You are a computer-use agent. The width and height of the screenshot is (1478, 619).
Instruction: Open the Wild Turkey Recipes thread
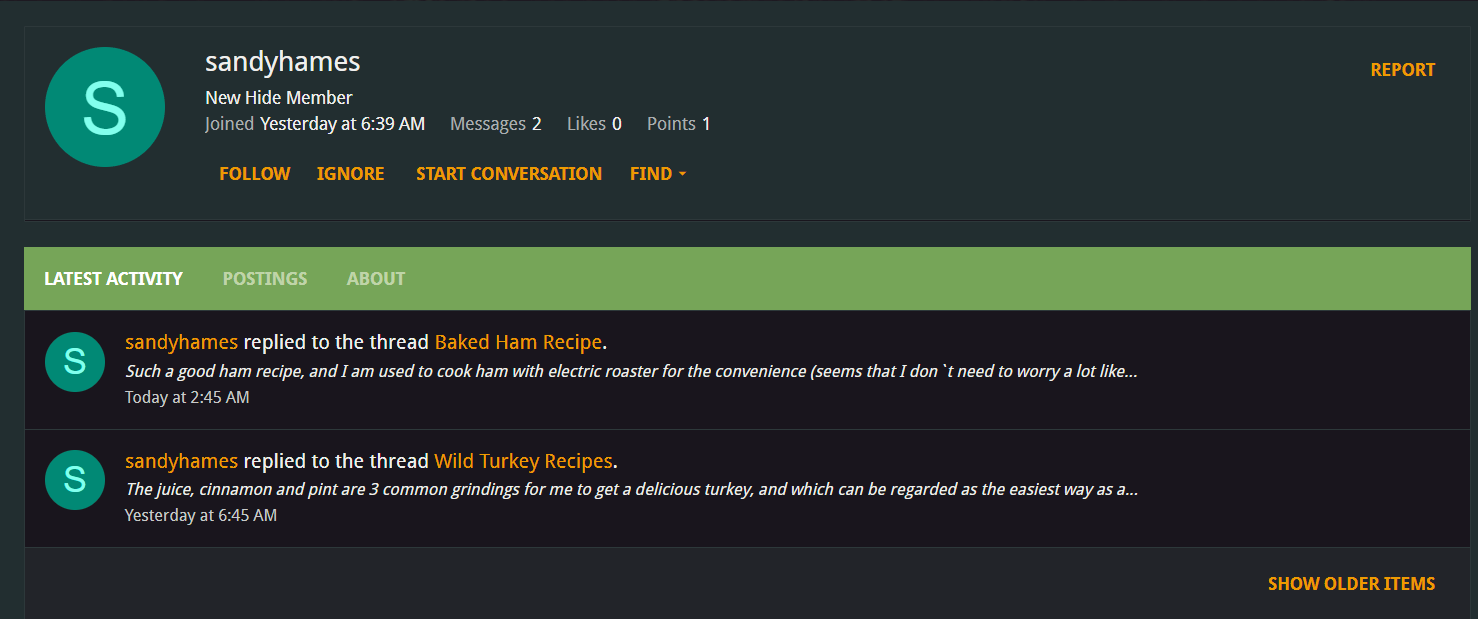tap(523, 461)
